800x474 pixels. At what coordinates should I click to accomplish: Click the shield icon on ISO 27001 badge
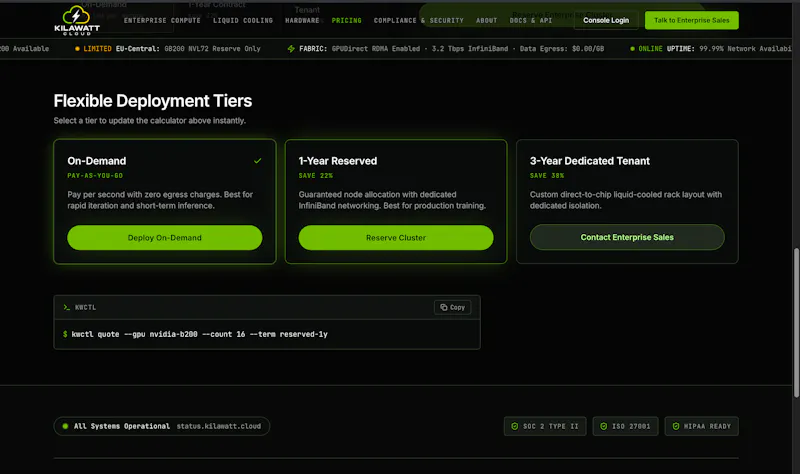click(604, 426)
